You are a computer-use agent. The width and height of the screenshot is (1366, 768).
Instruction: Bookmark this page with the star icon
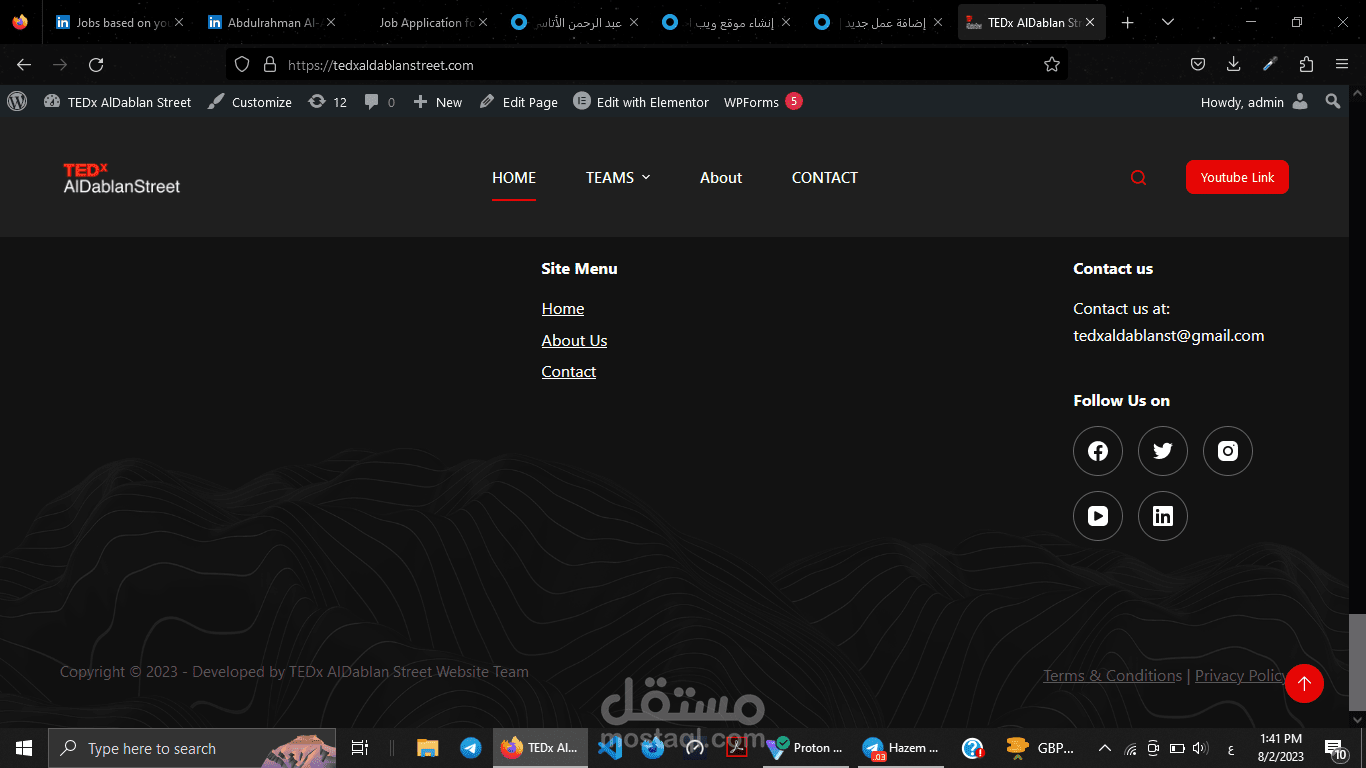point(1052,64)
